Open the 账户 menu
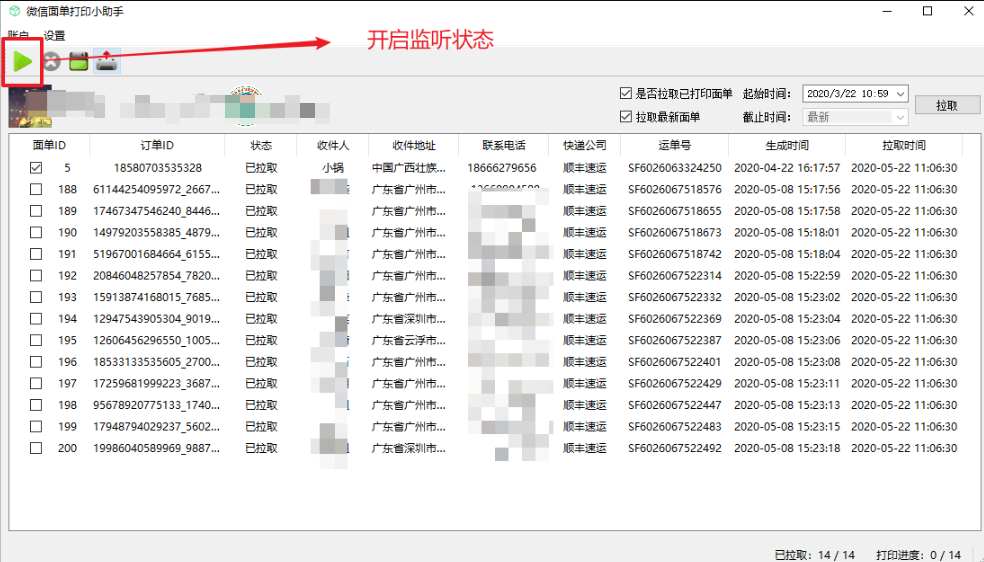 pyautogui.click(x=19, y=36)
